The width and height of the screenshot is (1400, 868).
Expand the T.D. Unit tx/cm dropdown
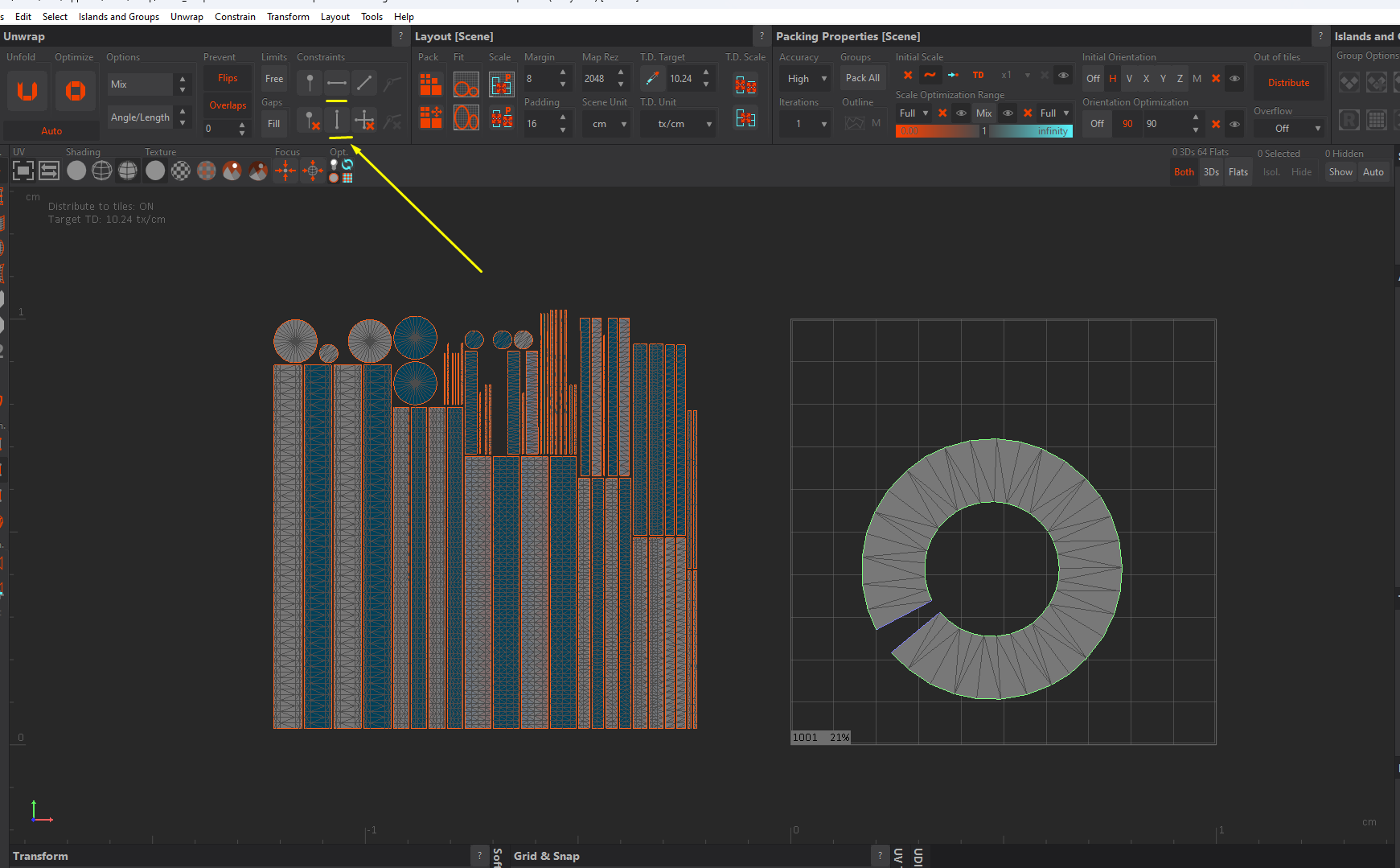tap(677, 124)
